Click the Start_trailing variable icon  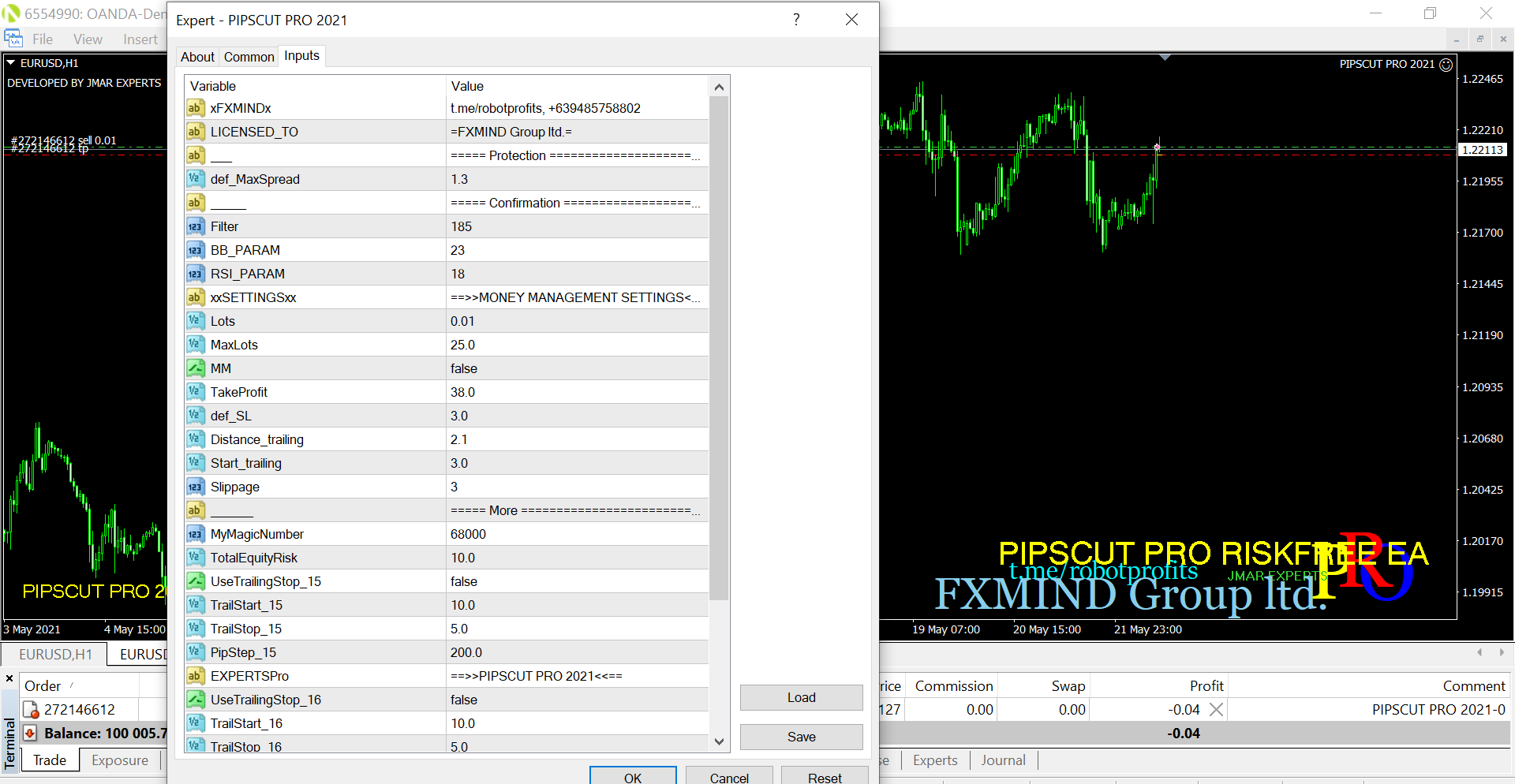[195, 463]
